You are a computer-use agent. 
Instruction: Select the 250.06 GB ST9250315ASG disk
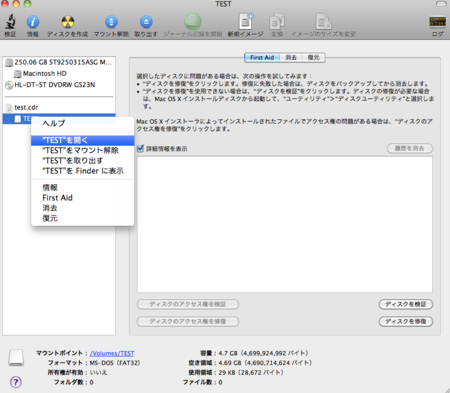pyautogui.click(x=59, y=62)
